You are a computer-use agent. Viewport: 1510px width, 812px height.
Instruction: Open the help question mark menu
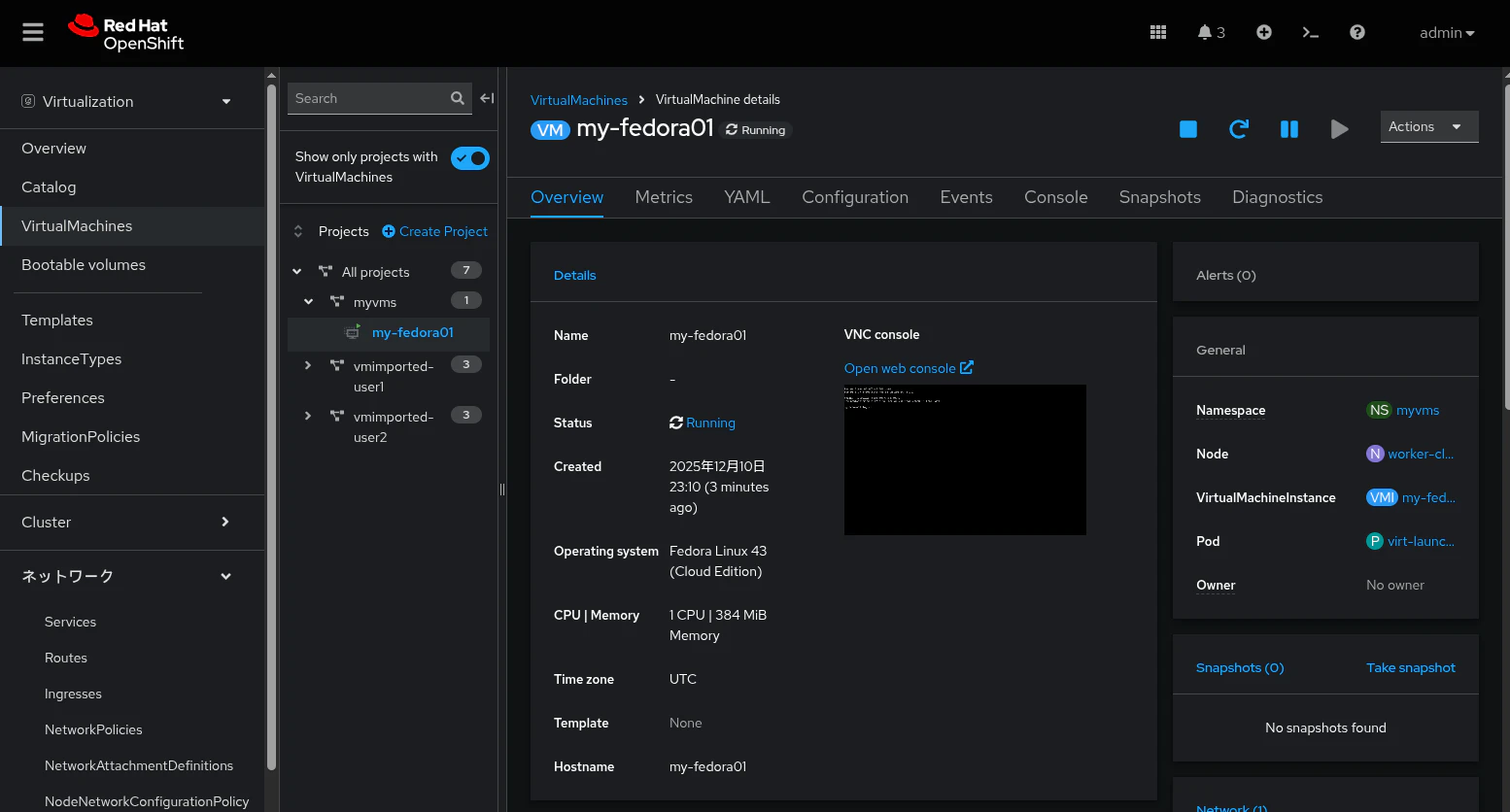tap(1357, 32)
